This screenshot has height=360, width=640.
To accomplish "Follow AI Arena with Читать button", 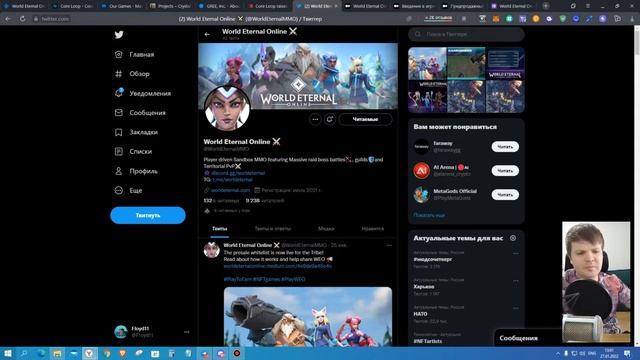I will (x=505, y=171).
